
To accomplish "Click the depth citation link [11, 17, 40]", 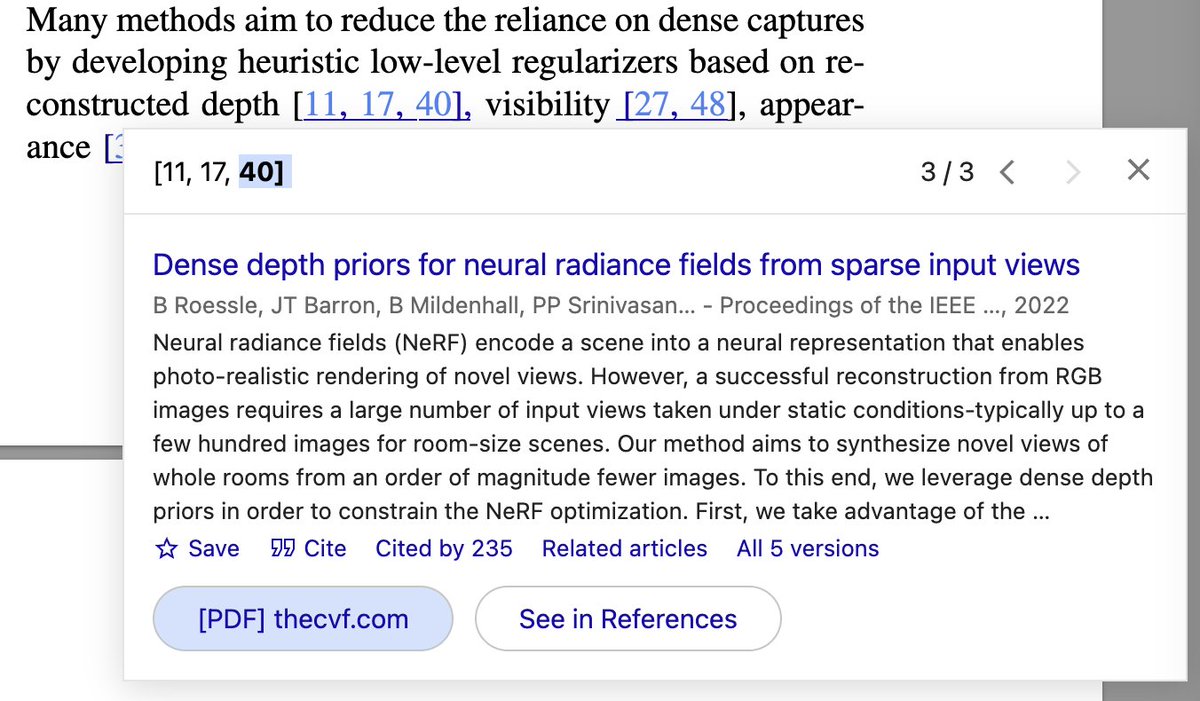I will tap(384, 105).
